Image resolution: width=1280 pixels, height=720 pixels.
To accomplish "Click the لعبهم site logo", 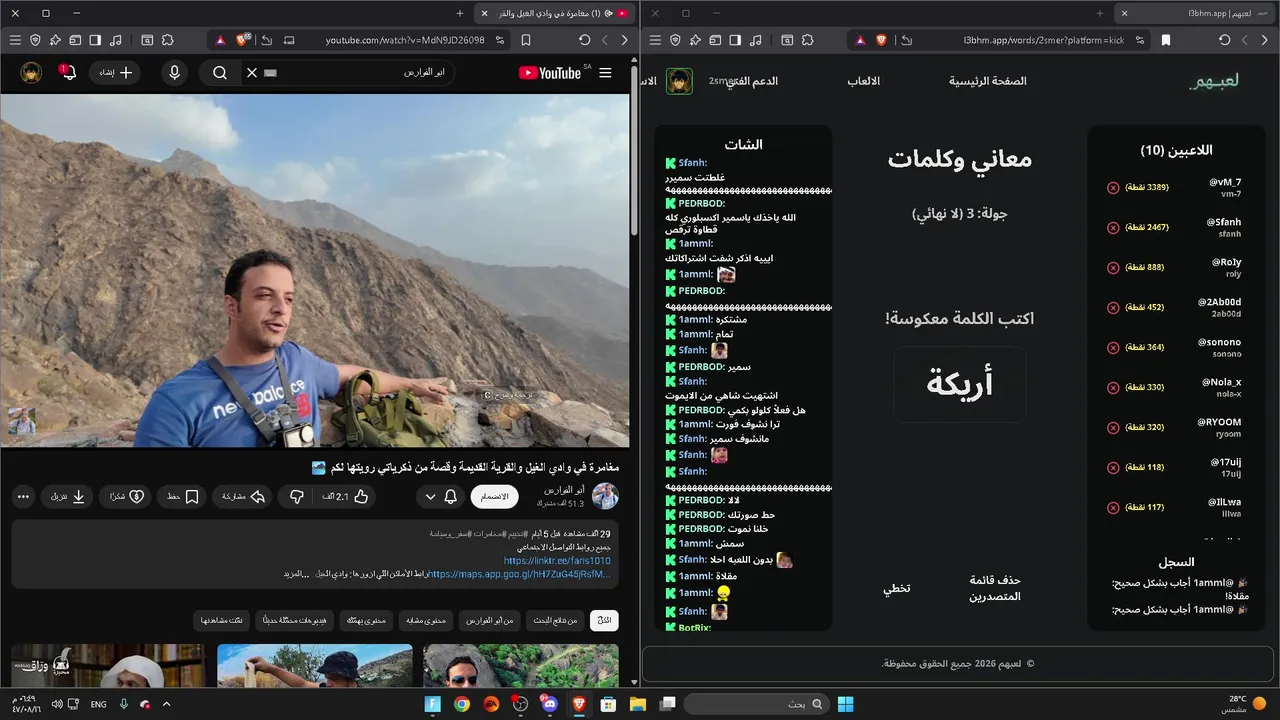I will pyautogui.click(x=1214, y=81).
